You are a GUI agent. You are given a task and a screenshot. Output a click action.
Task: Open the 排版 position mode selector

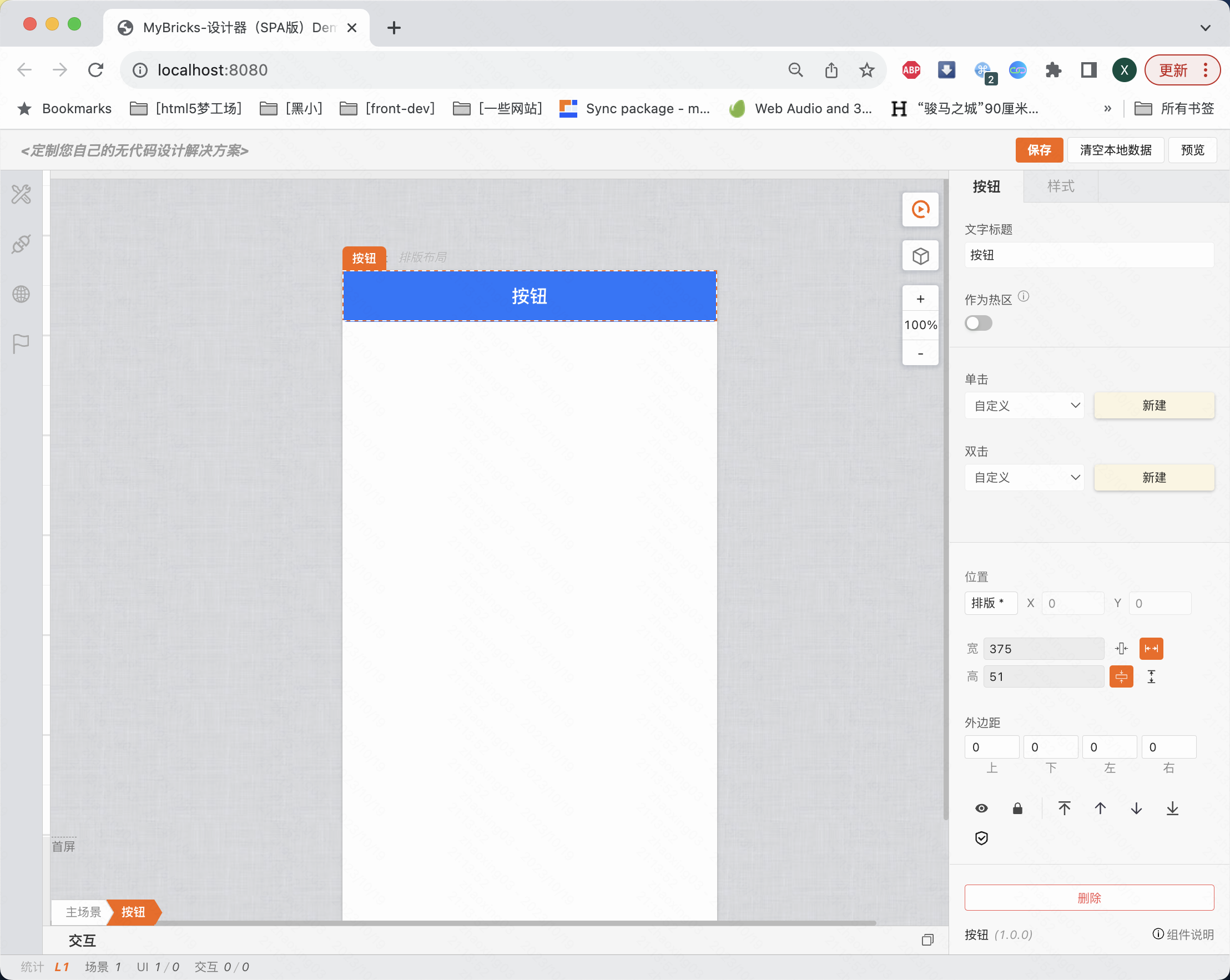pyautogui.click(x=990, y=603)
